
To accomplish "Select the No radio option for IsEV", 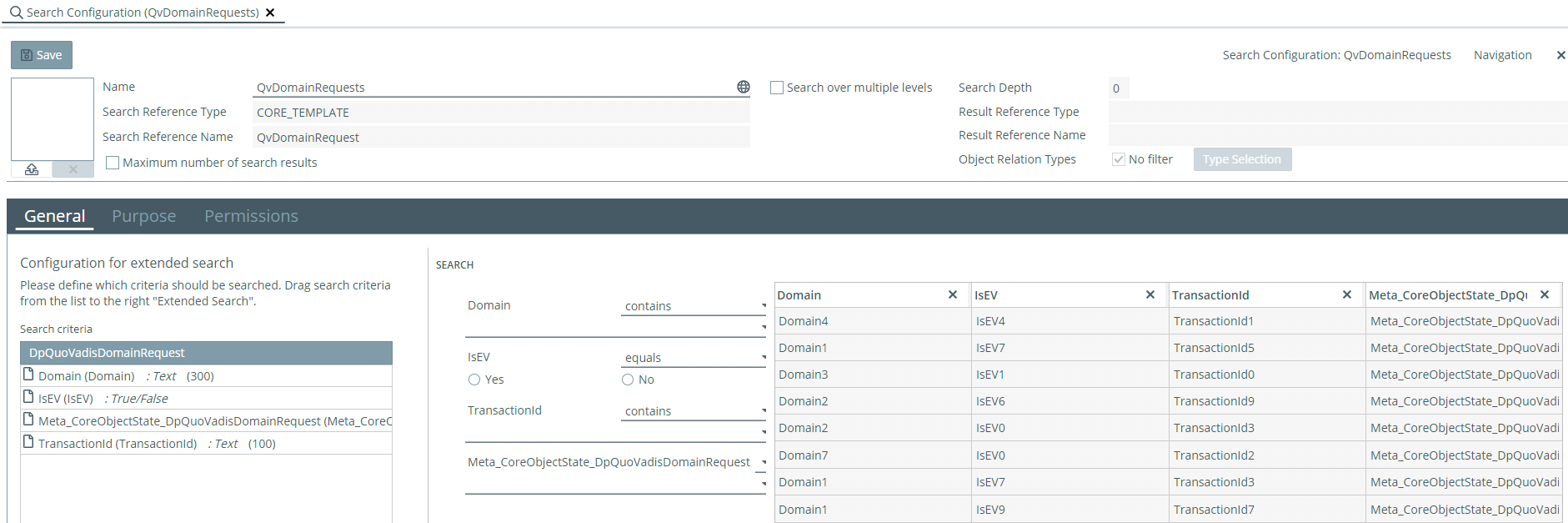I will (x=628, y=380).
